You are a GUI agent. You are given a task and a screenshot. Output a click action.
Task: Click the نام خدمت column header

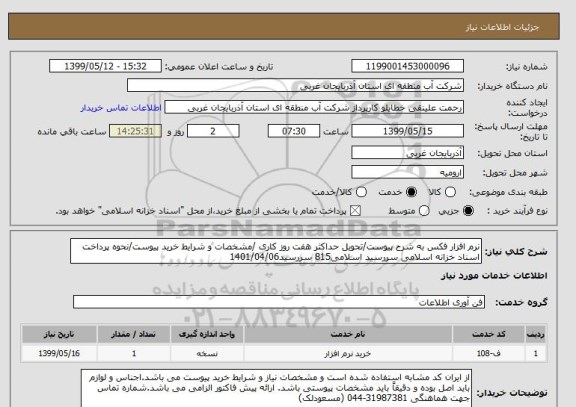pyautogui.click(x=348, y=334)
